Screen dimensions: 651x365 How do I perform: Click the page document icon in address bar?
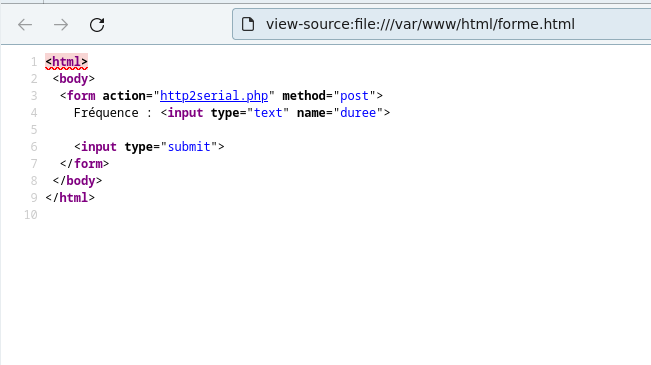click(x=248, y=24)
